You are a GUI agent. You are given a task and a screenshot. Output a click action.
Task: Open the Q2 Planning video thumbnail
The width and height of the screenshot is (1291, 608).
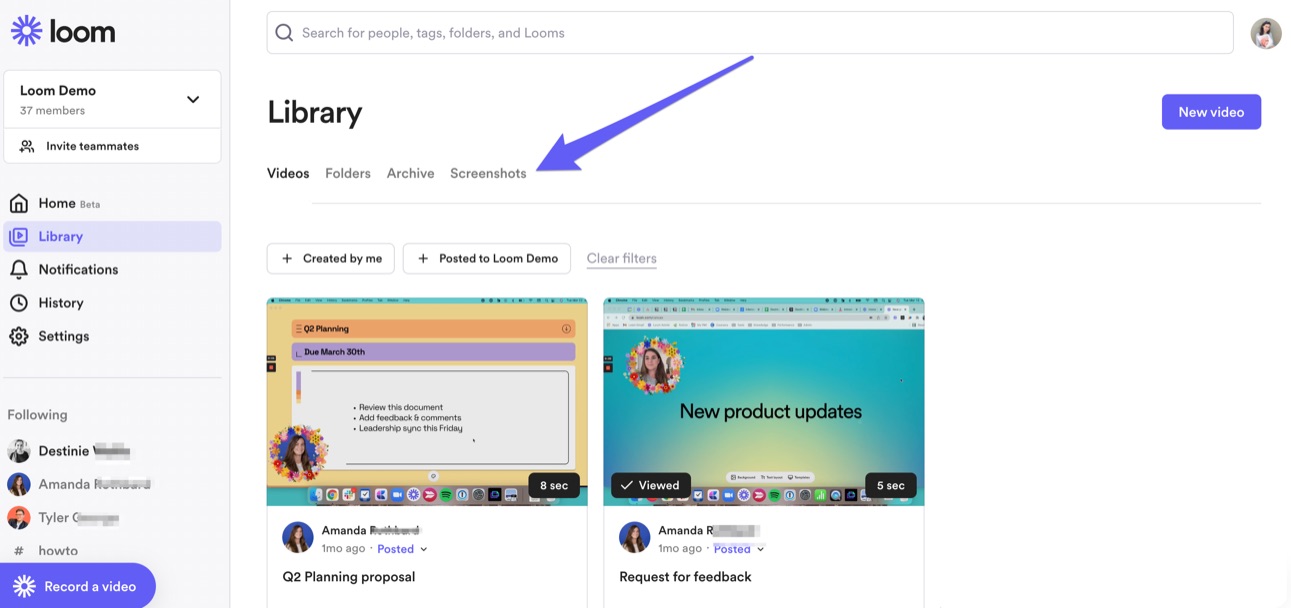click(x=427, y=401)
